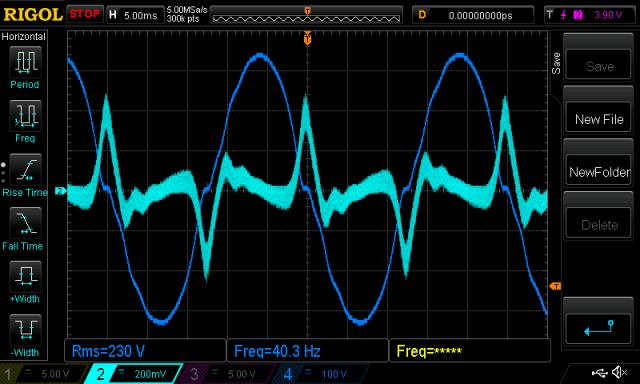640x384 pixels.
Task: Select the Save side tab
Action: 556,63
